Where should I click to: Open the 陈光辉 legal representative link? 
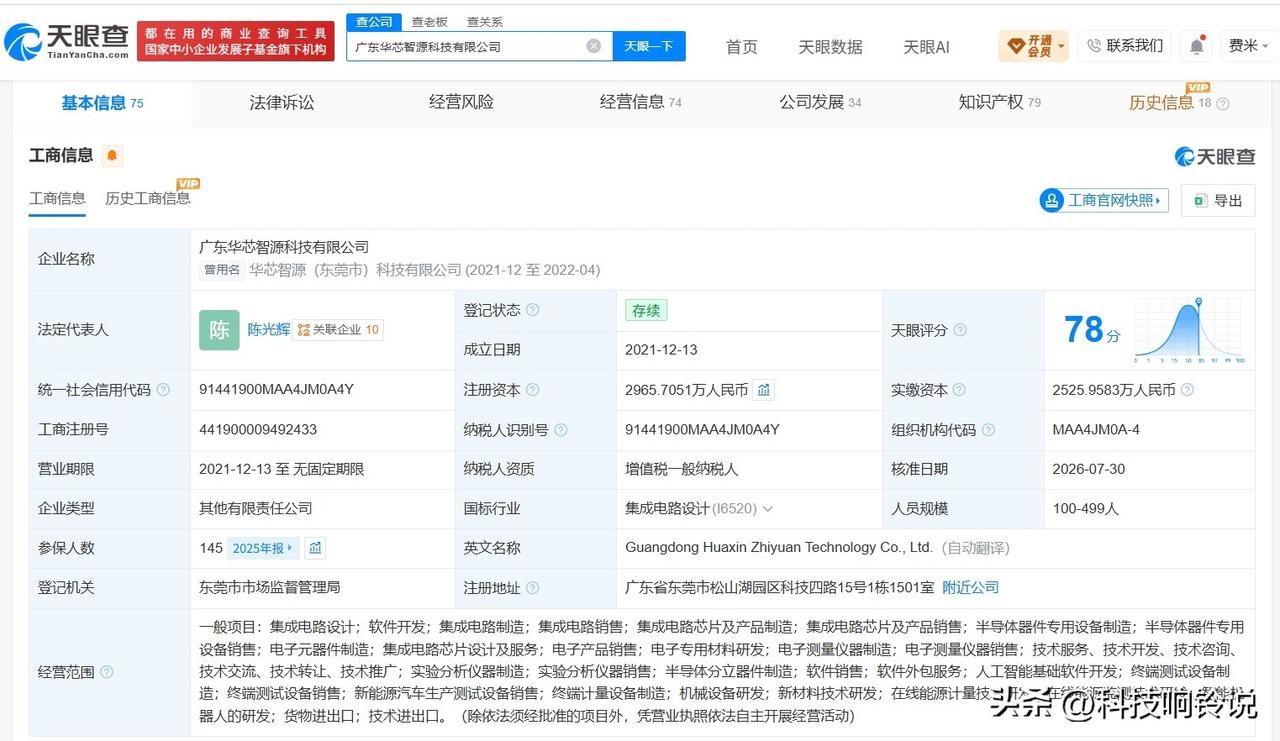point(268,329)
